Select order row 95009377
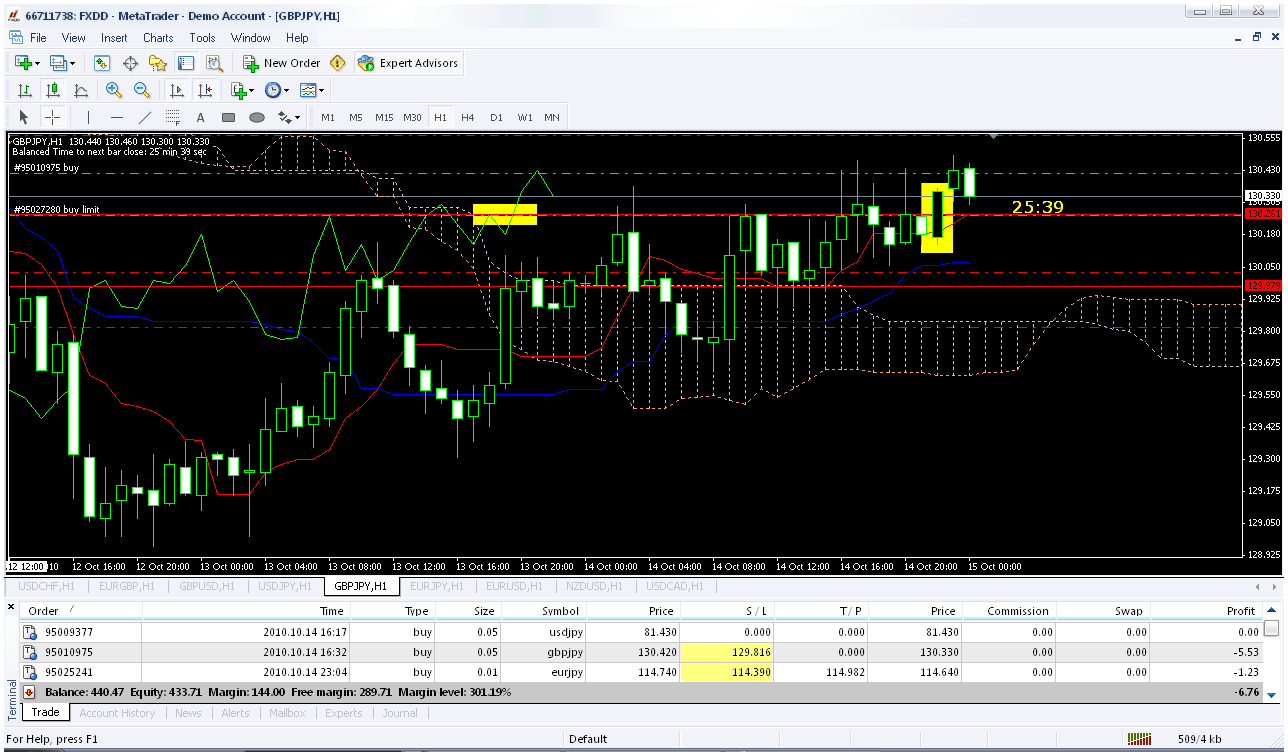Viewport: 1288px width, 752px height. point(640,632)
